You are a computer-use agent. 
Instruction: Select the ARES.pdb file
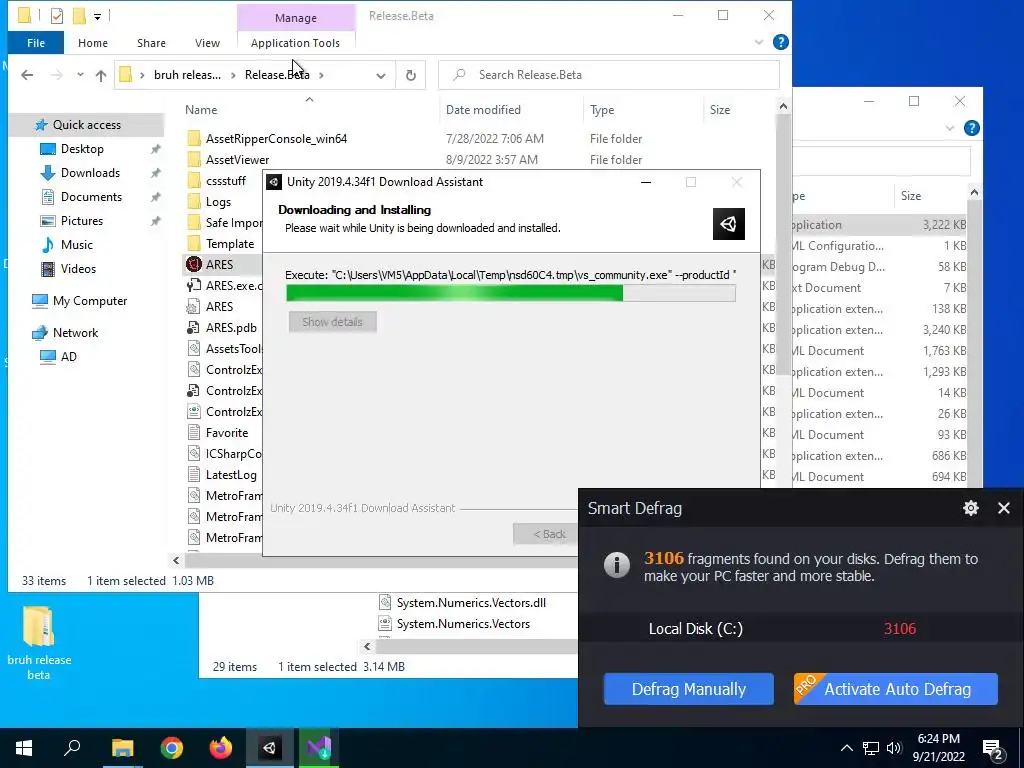pos(231,328)
